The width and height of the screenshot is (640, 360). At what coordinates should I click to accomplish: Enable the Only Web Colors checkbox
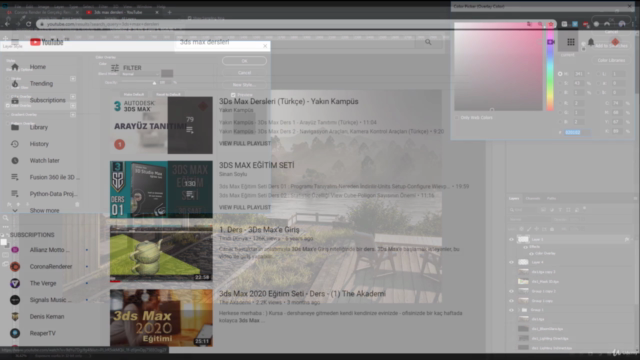tap(457, 118)
